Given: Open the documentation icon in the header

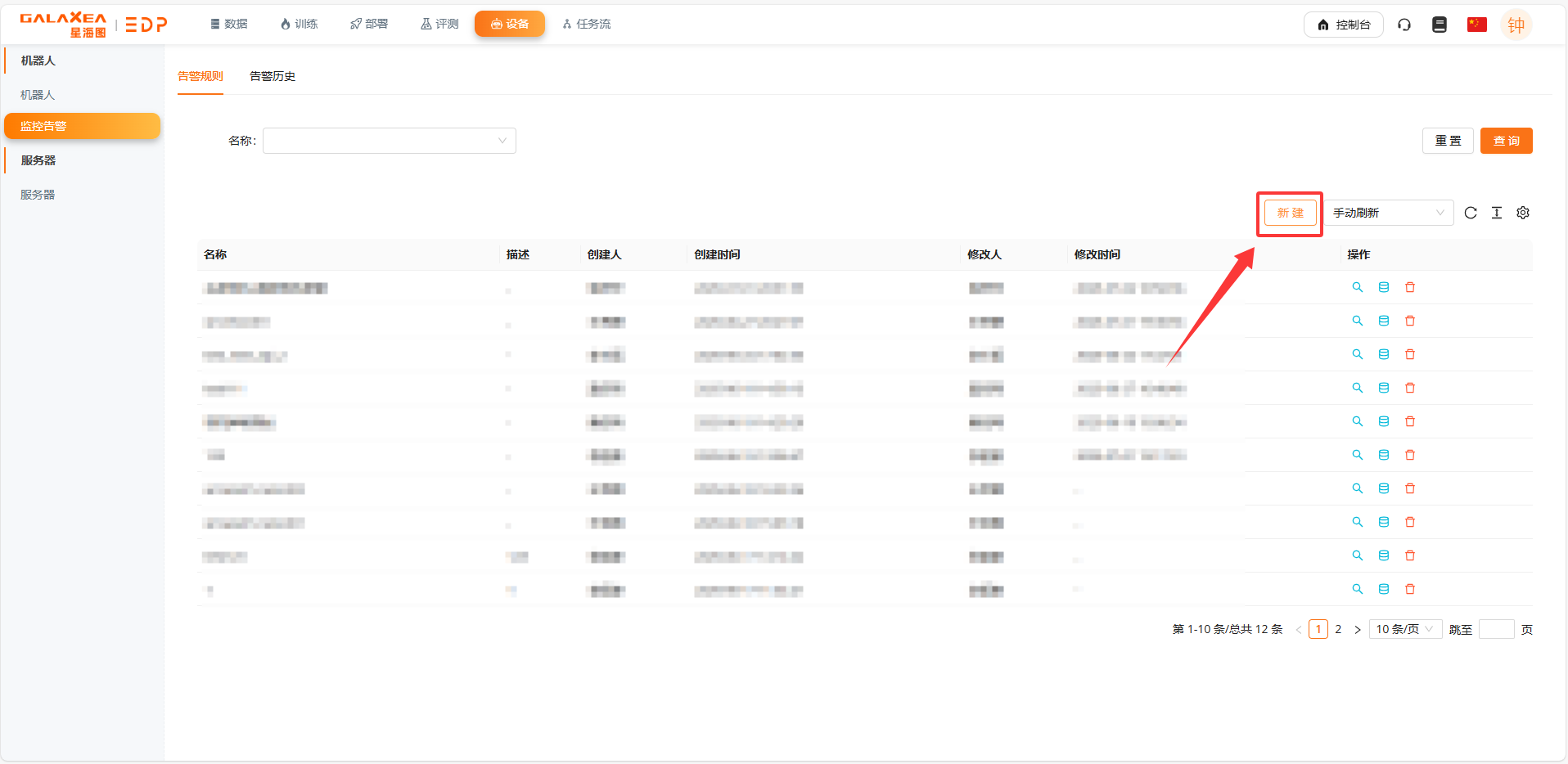Looking at the screenshot, I should tap(1440, 25).
